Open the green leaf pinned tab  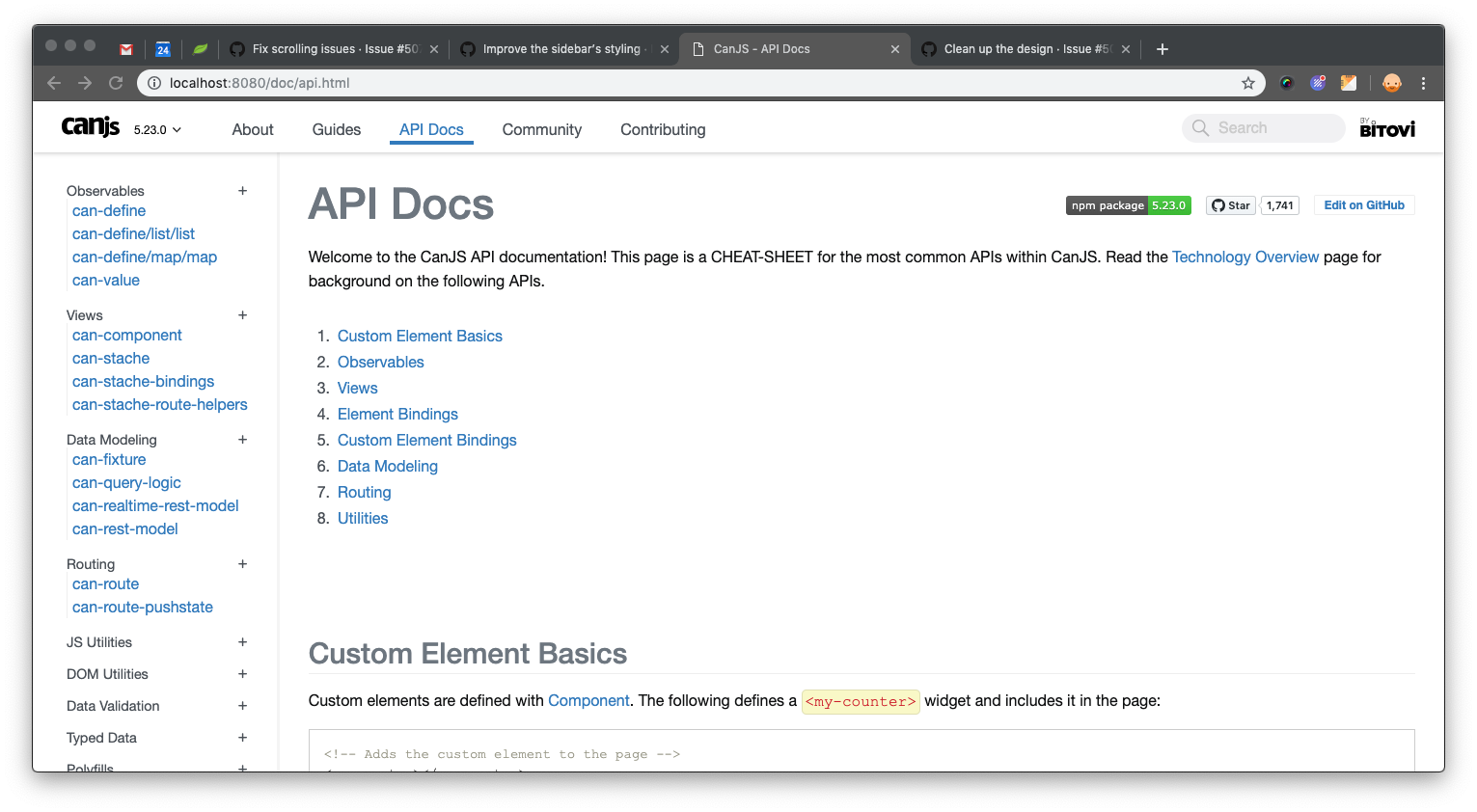point(200,49)
